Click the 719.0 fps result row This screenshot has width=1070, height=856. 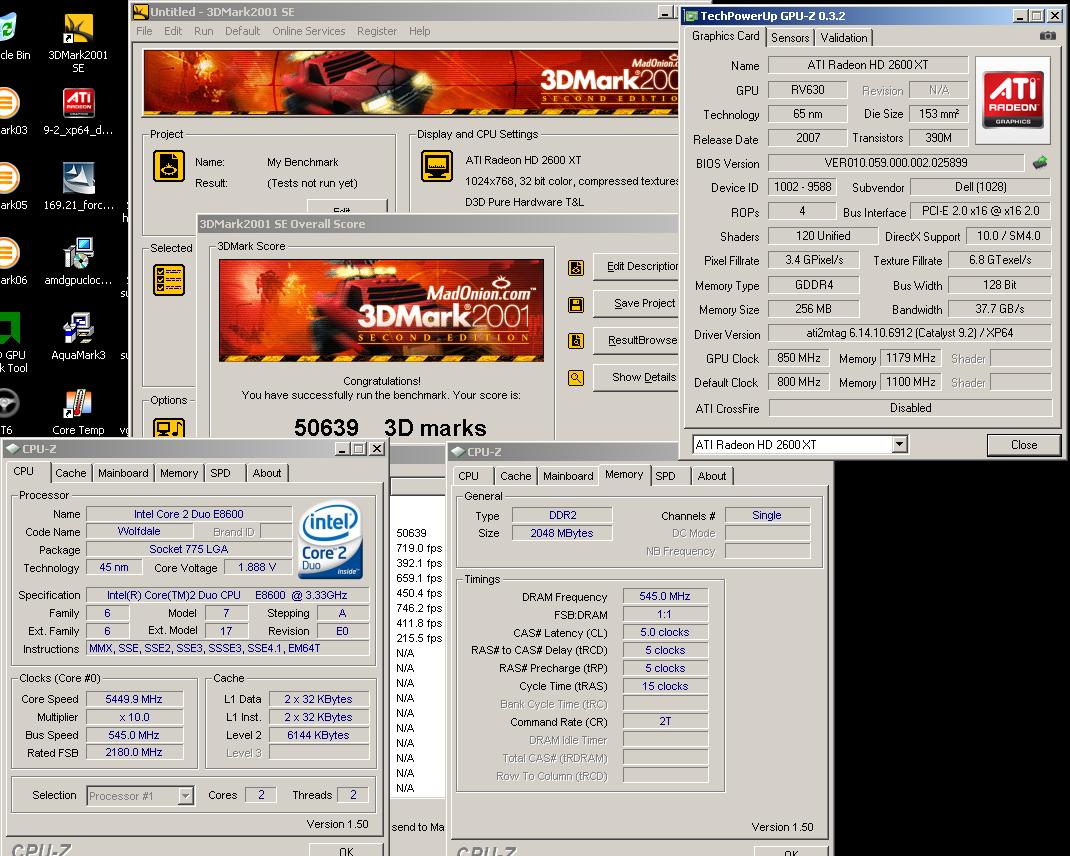419,548
